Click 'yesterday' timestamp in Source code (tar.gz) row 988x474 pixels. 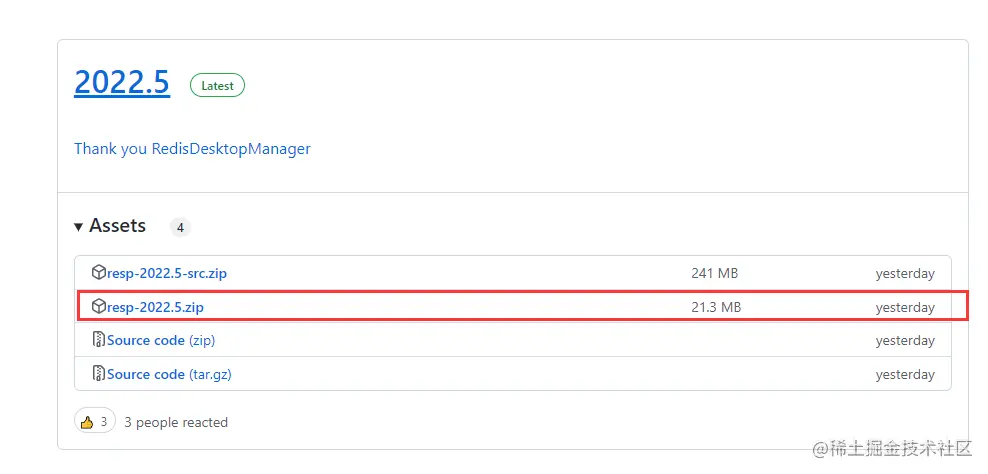[905, 374]
